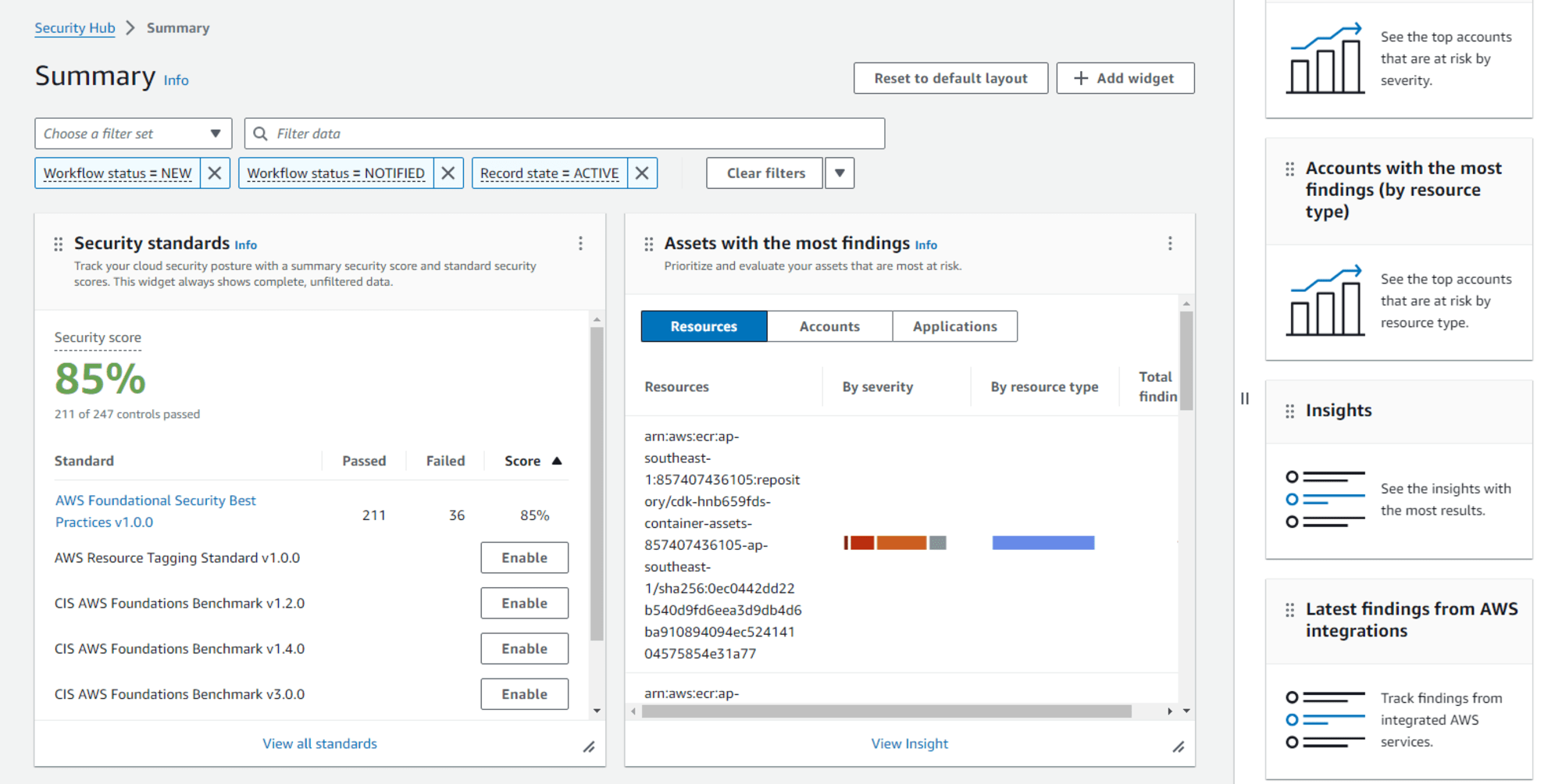
Task: Click the Assets widget vertical scrollbar thumb
Action: (1186, 361)
